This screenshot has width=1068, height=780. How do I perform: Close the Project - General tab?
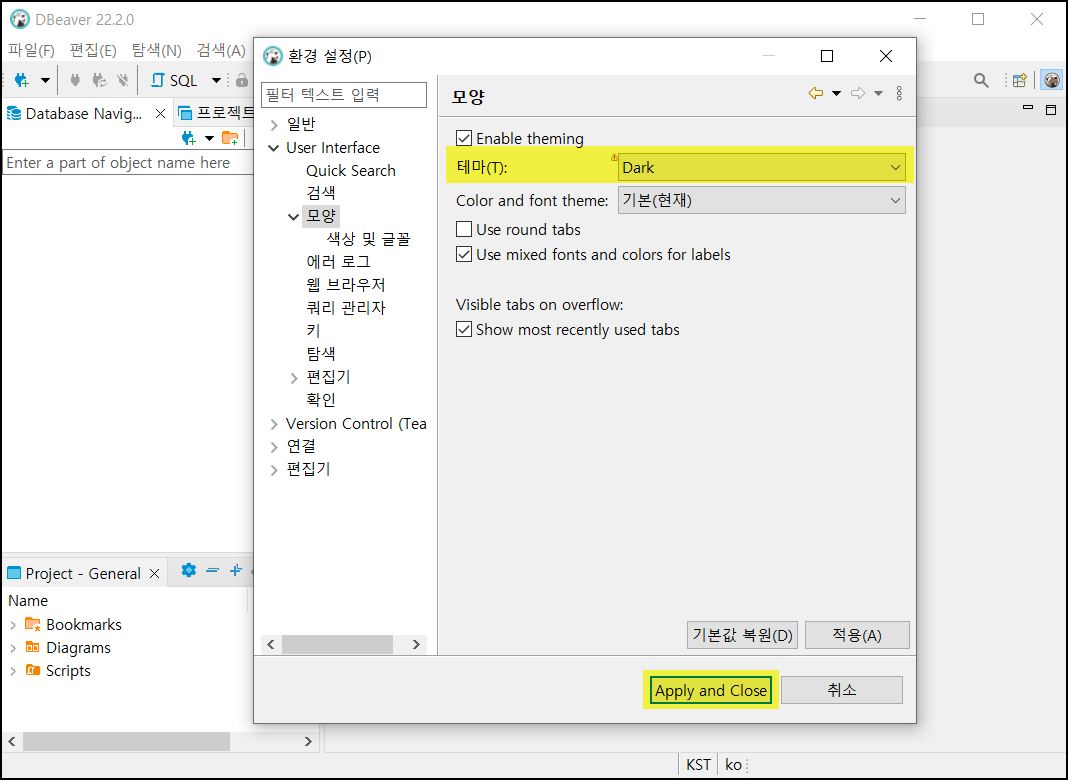point(155,574)
